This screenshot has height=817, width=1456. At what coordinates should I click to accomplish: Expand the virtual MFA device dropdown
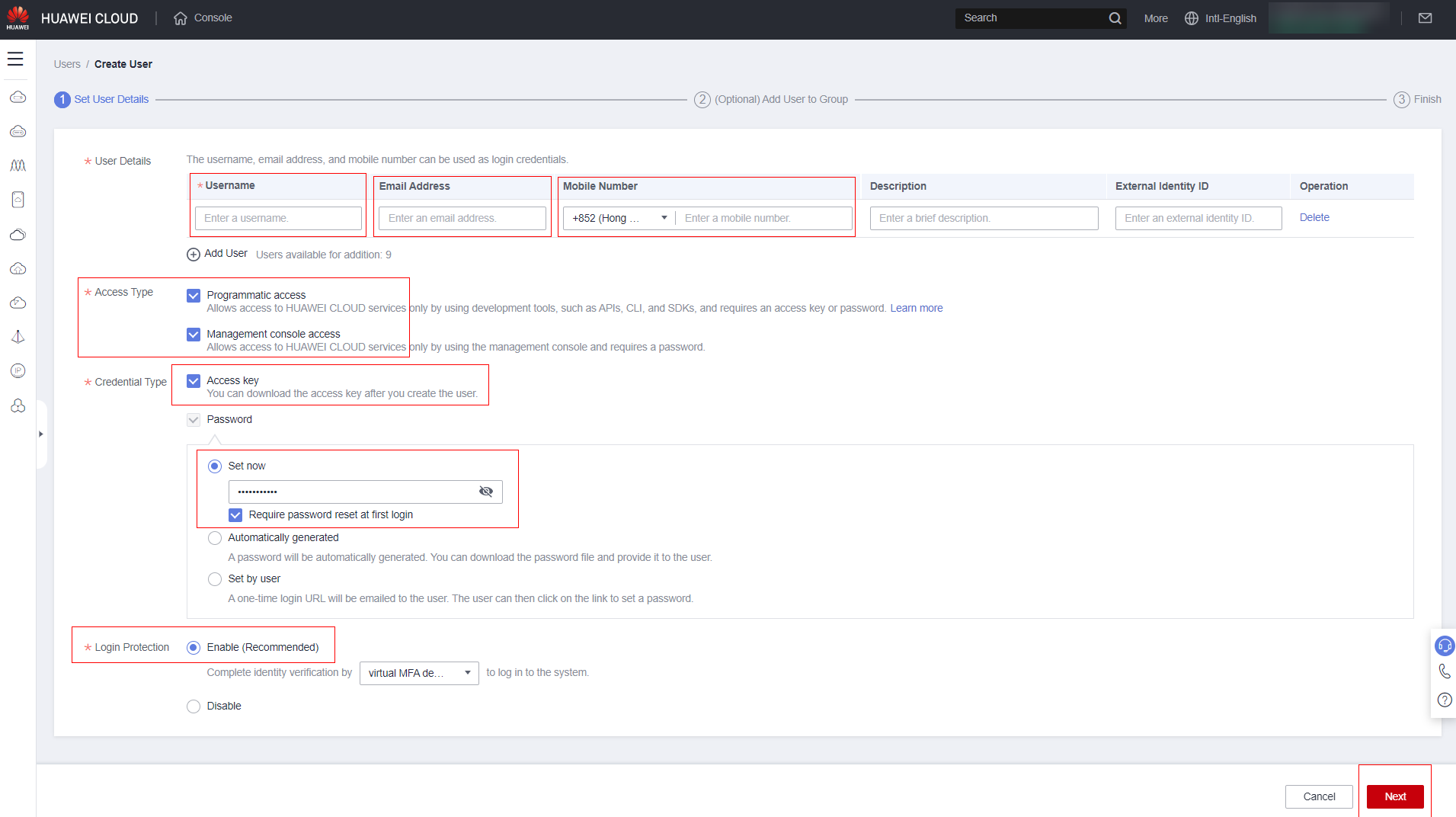(419, 673)
